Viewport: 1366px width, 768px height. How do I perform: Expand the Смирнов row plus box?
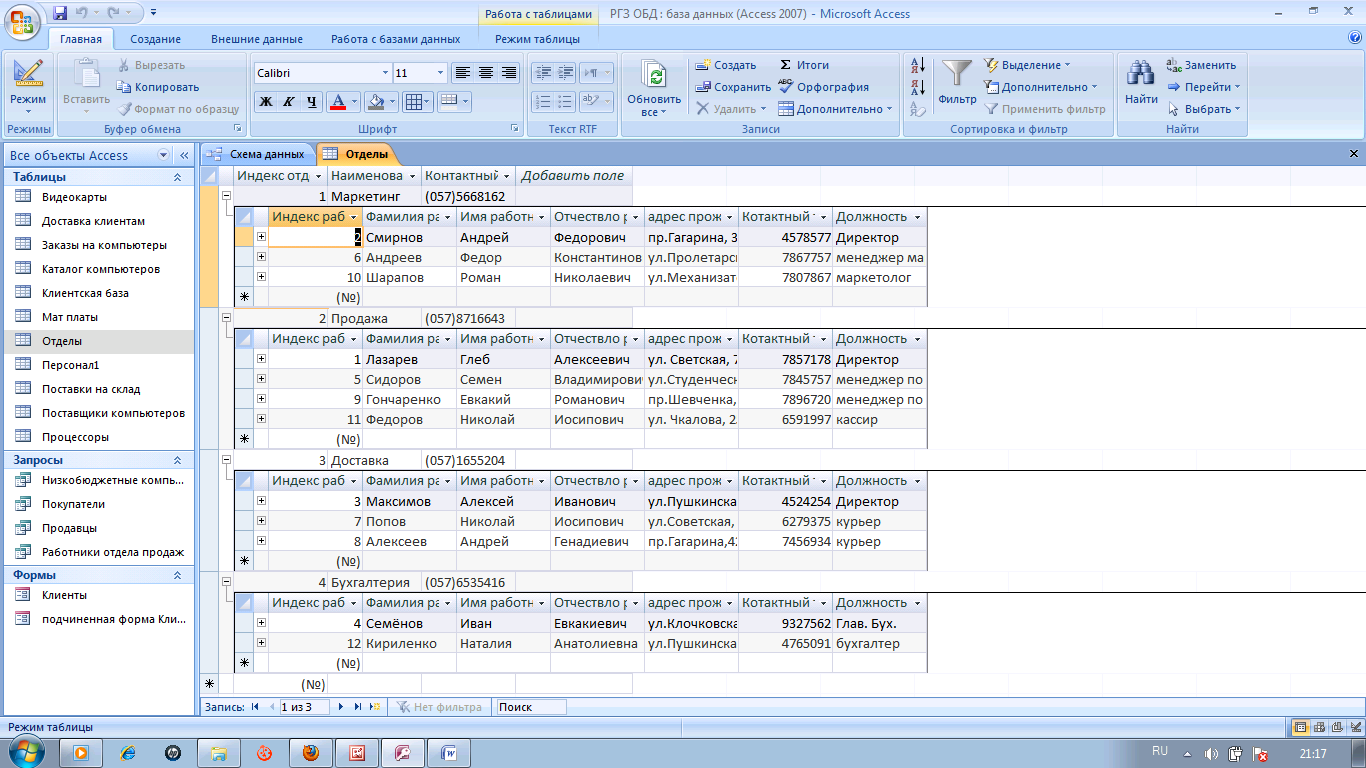[261, 237]
